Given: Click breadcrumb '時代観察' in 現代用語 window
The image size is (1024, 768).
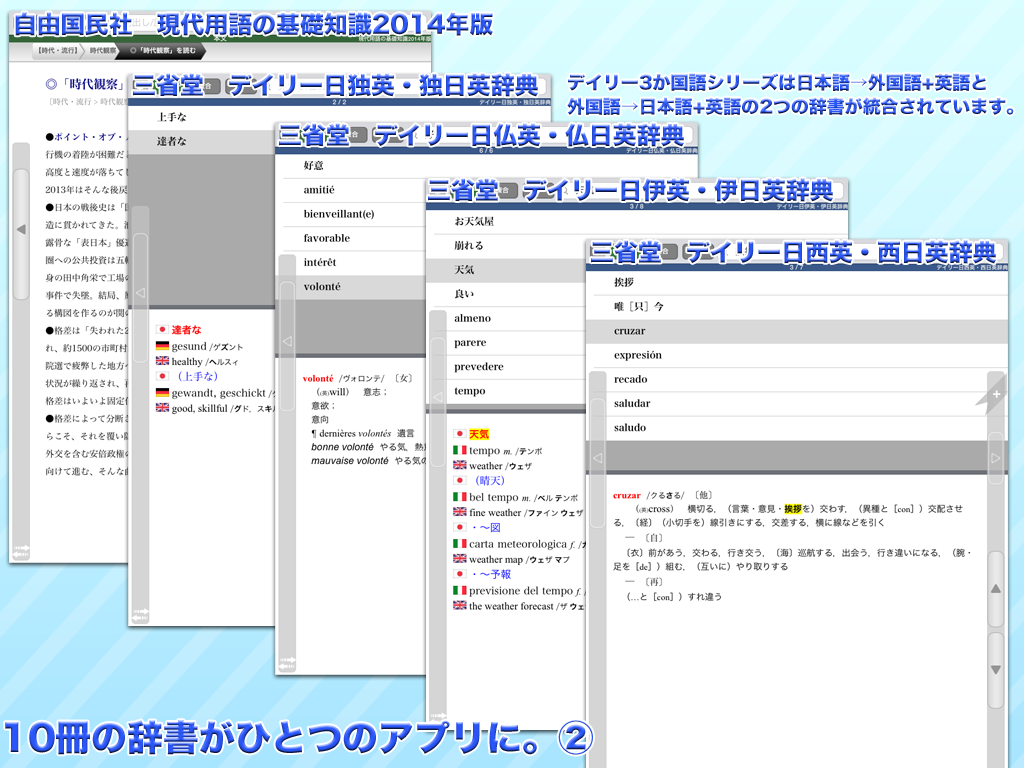Looking at the screenshot, I should tap(103, 50).
